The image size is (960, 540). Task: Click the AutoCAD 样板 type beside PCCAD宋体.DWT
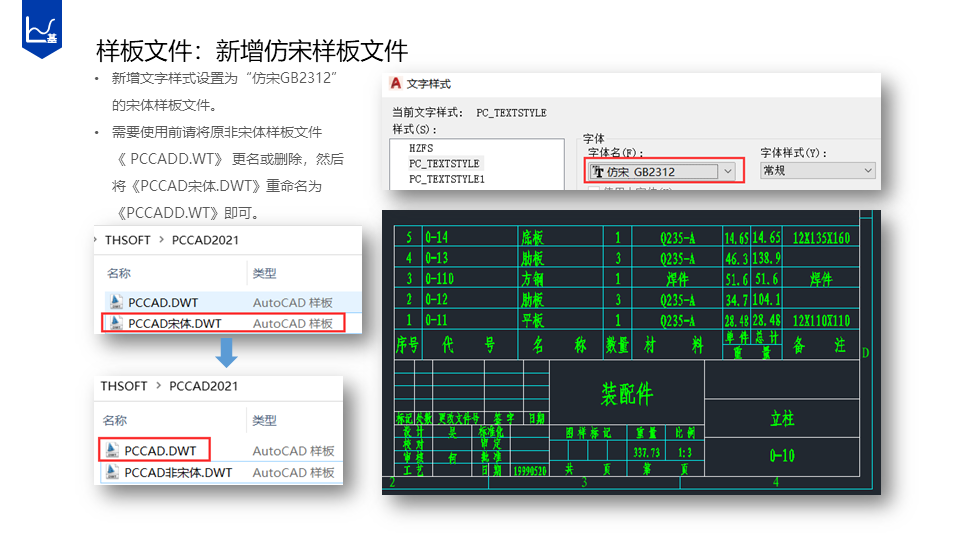pos(293,323)
